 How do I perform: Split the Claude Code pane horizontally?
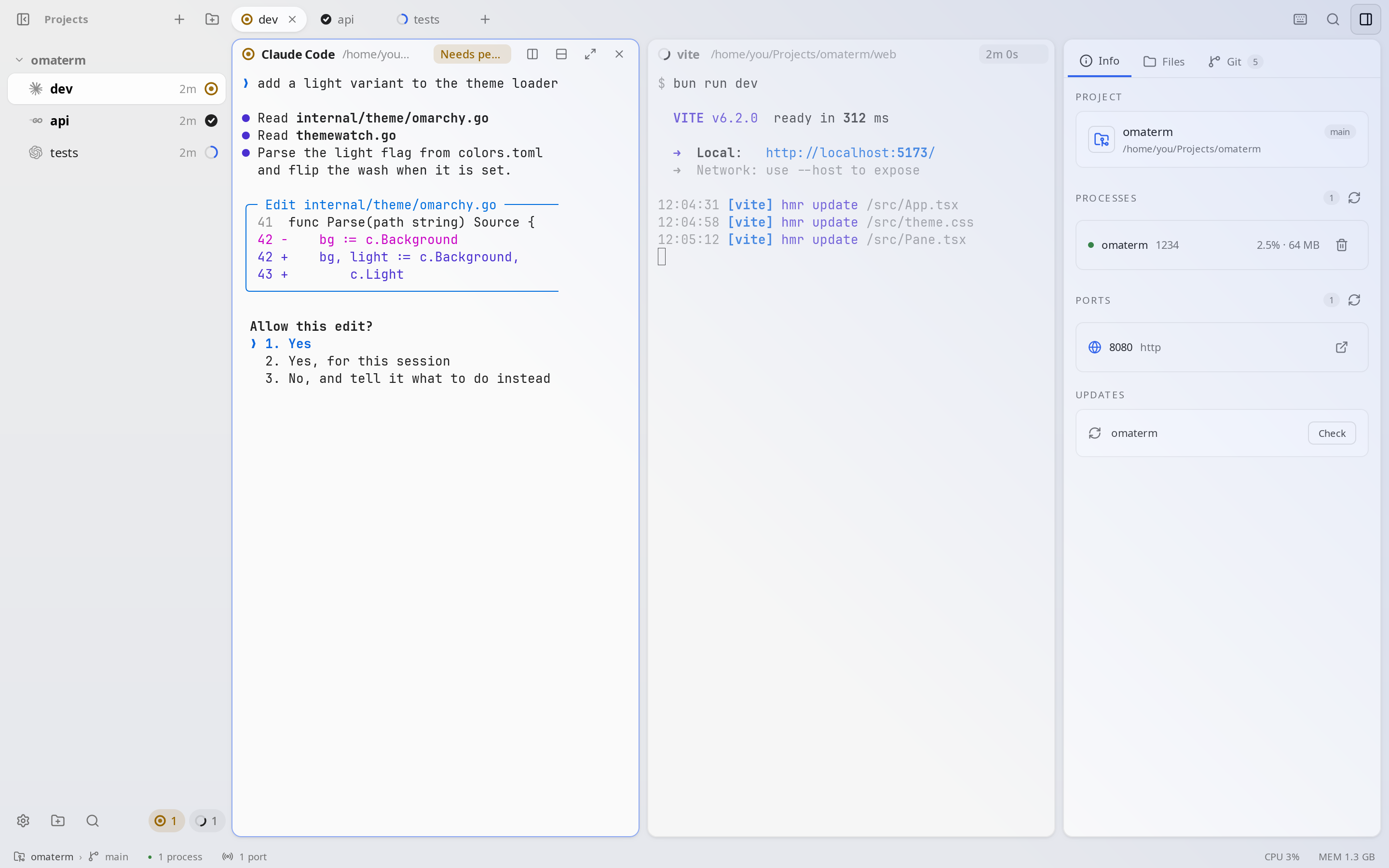coord(561,54)
